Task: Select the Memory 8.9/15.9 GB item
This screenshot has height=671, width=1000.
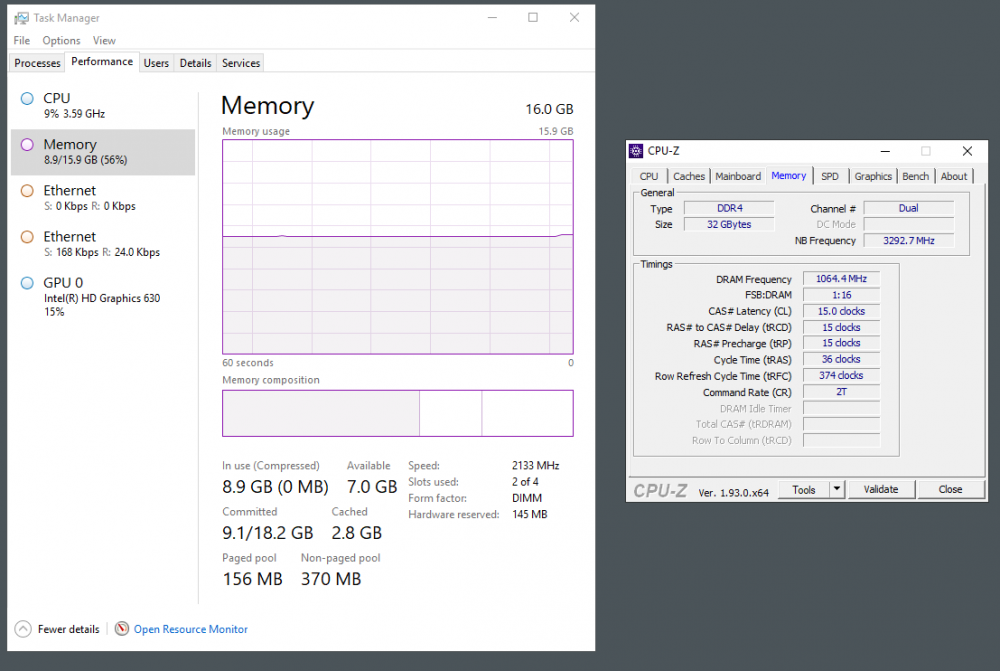Action: (x=103, y=152)
